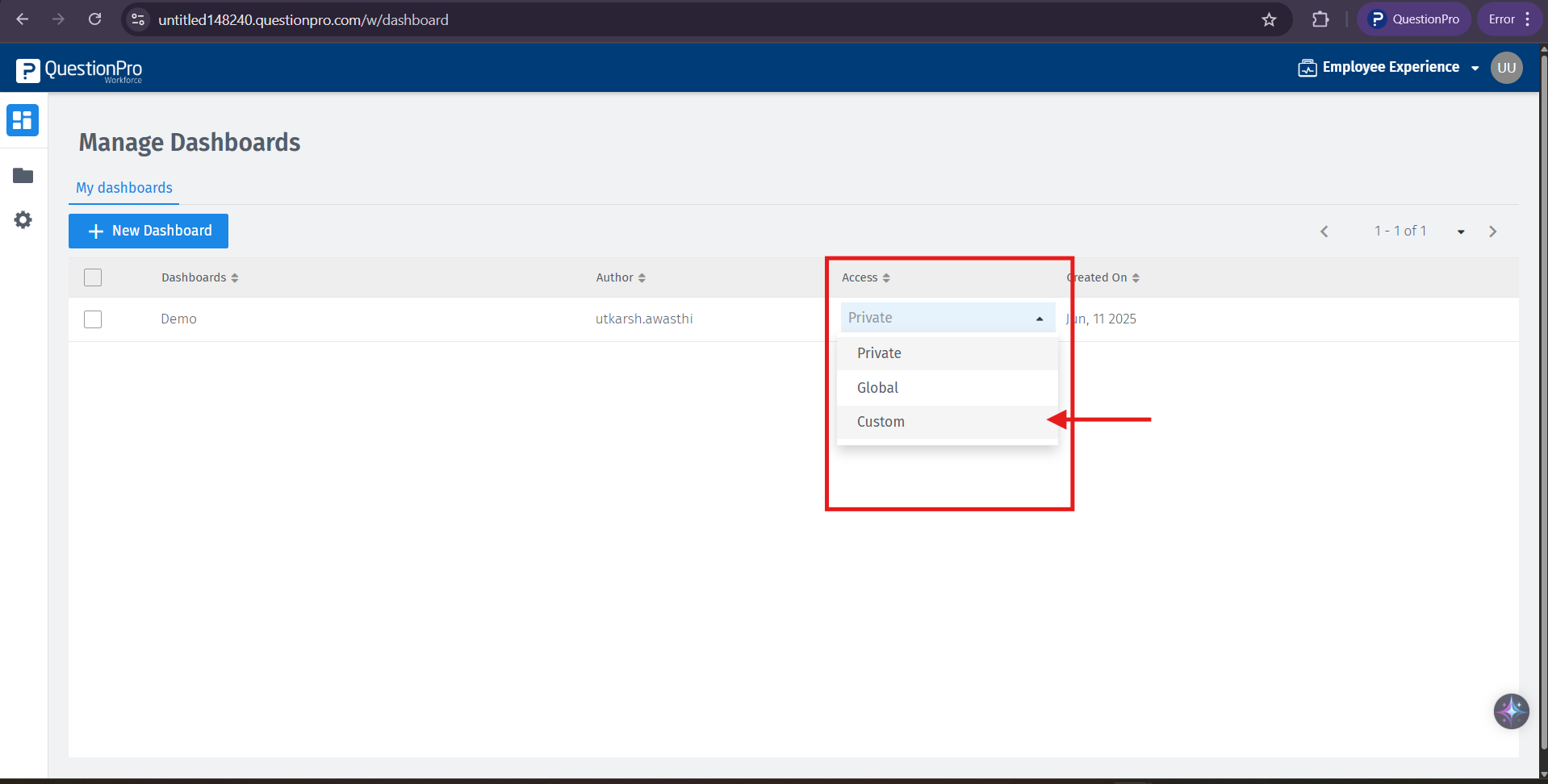
Task: Sort by Dashboards column
Action: click(x=200, y=277)
